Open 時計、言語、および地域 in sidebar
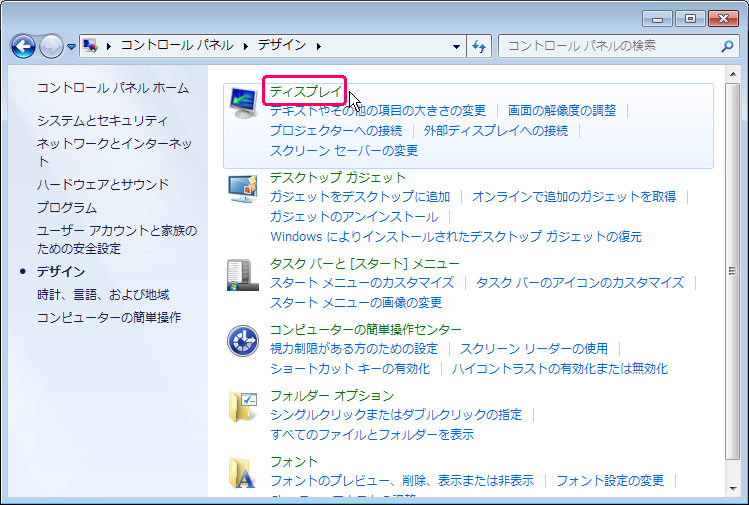Screen dimensions: 749x505 pyautogui.click(x=103, y=294)
